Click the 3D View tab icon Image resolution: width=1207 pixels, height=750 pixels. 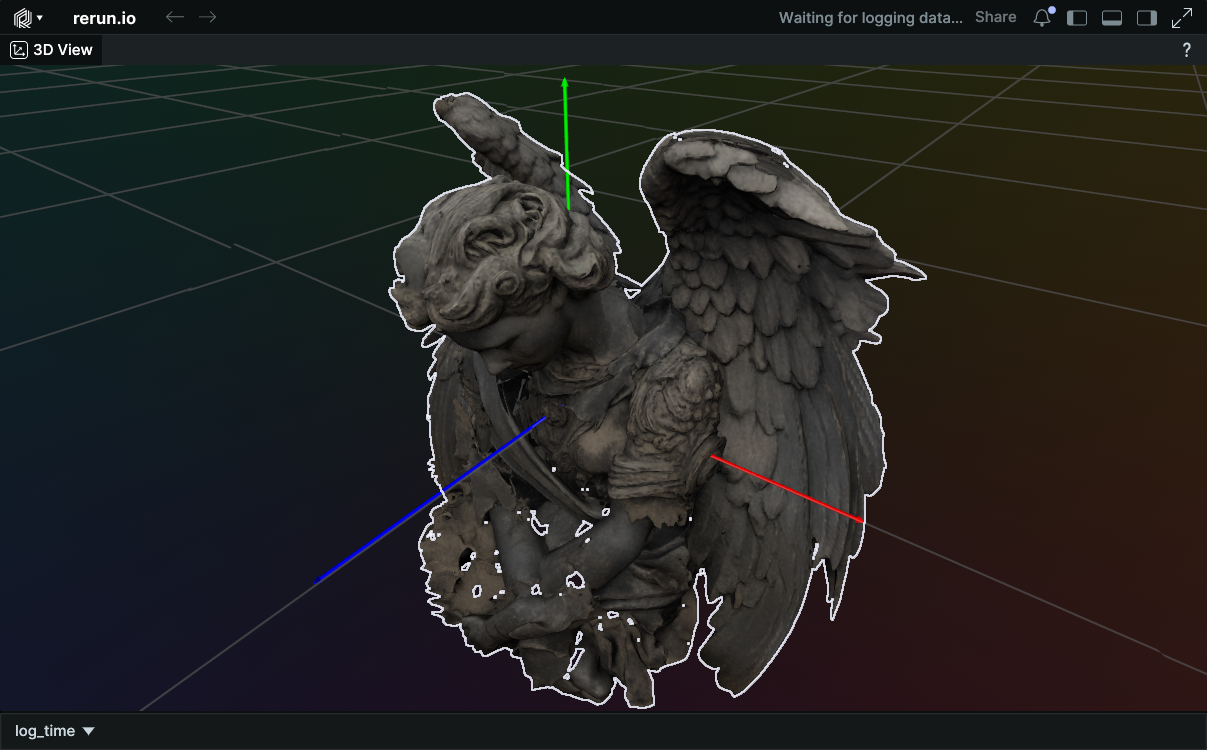click(19, 50)
